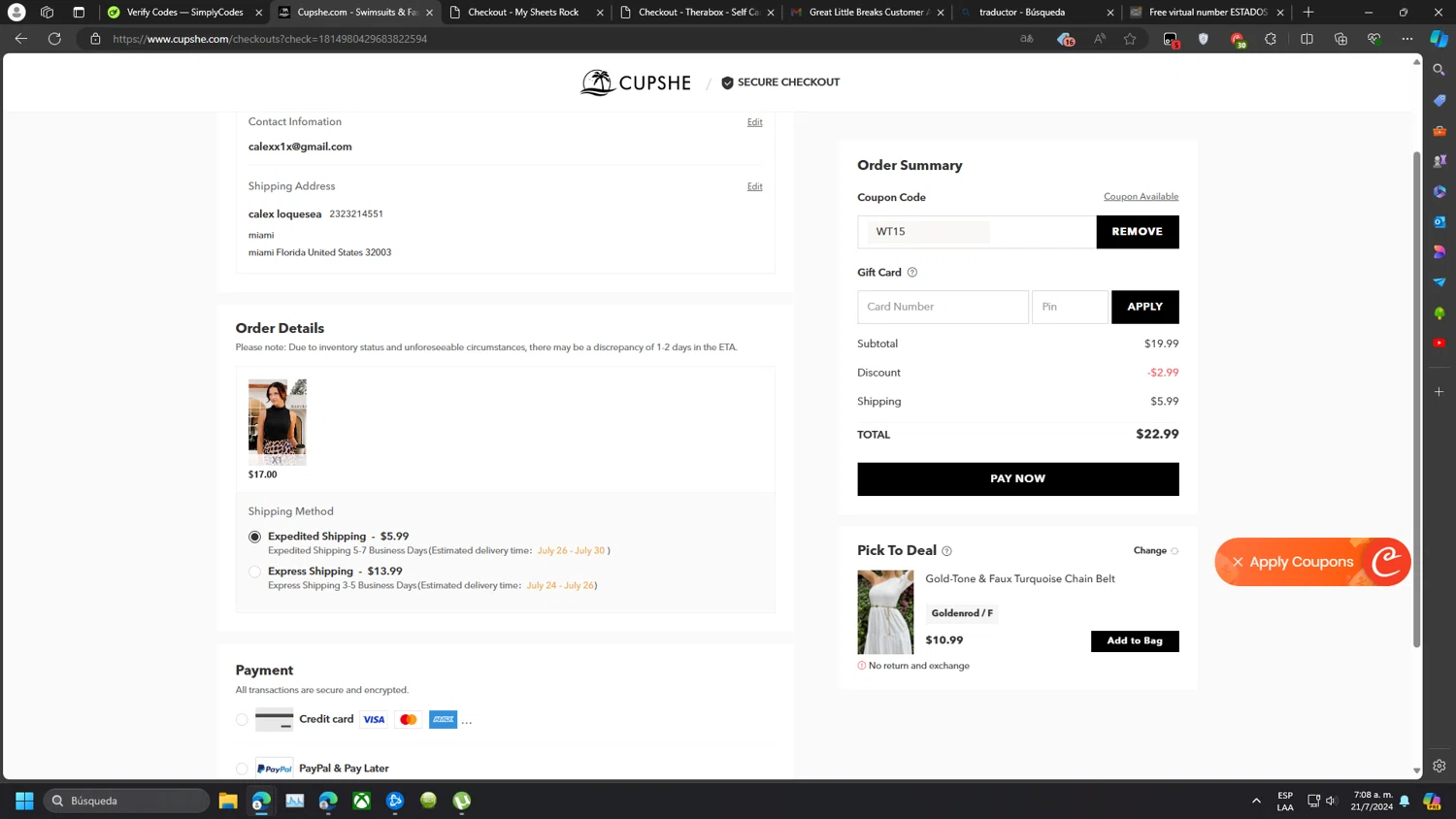Switch to Checkout Therabox tab
The height and width of the screenshot is (819, 1456).
pos(697,13)
